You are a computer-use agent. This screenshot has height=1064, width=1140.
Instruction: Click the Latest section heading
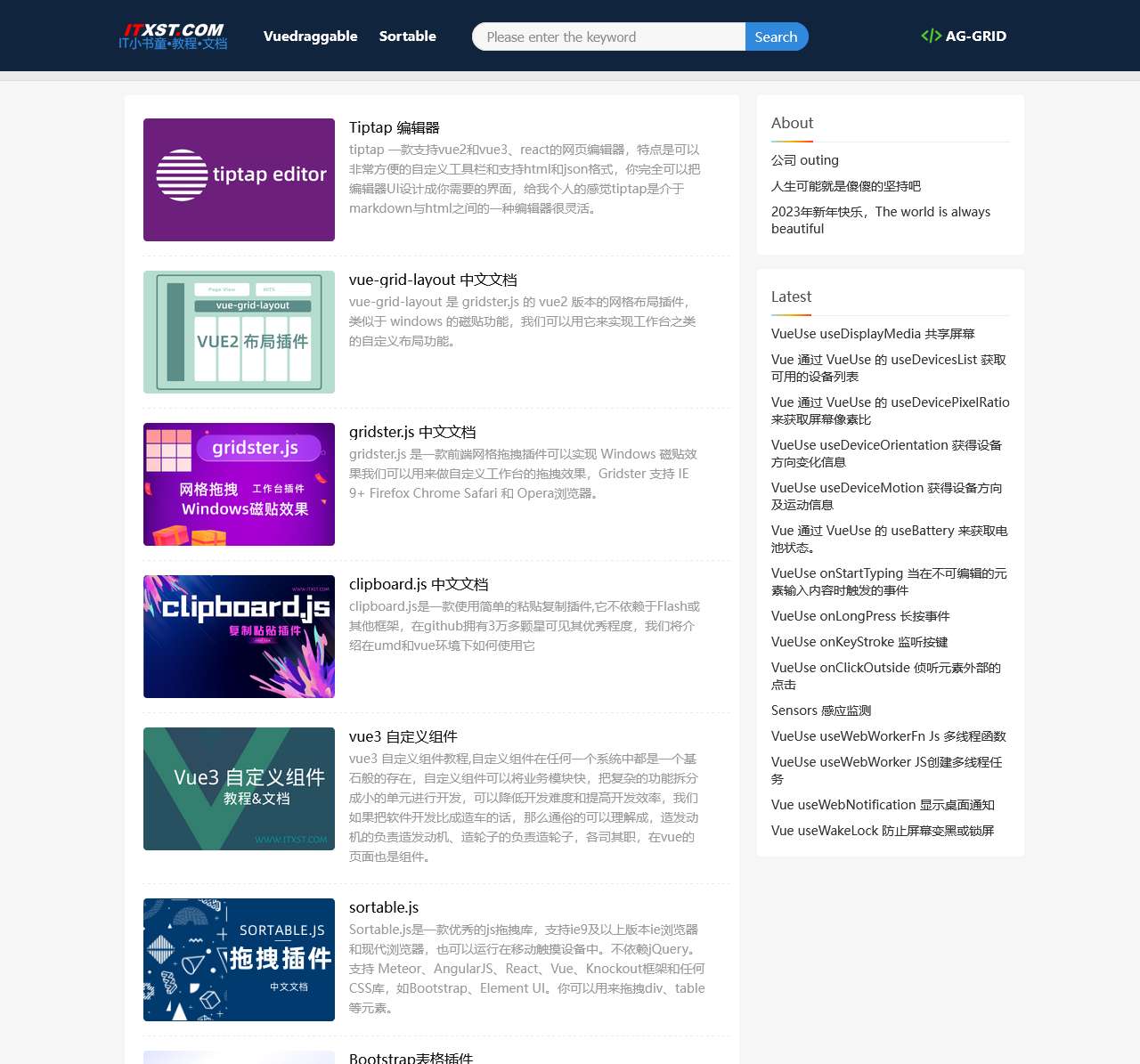[x=792, y=296]
